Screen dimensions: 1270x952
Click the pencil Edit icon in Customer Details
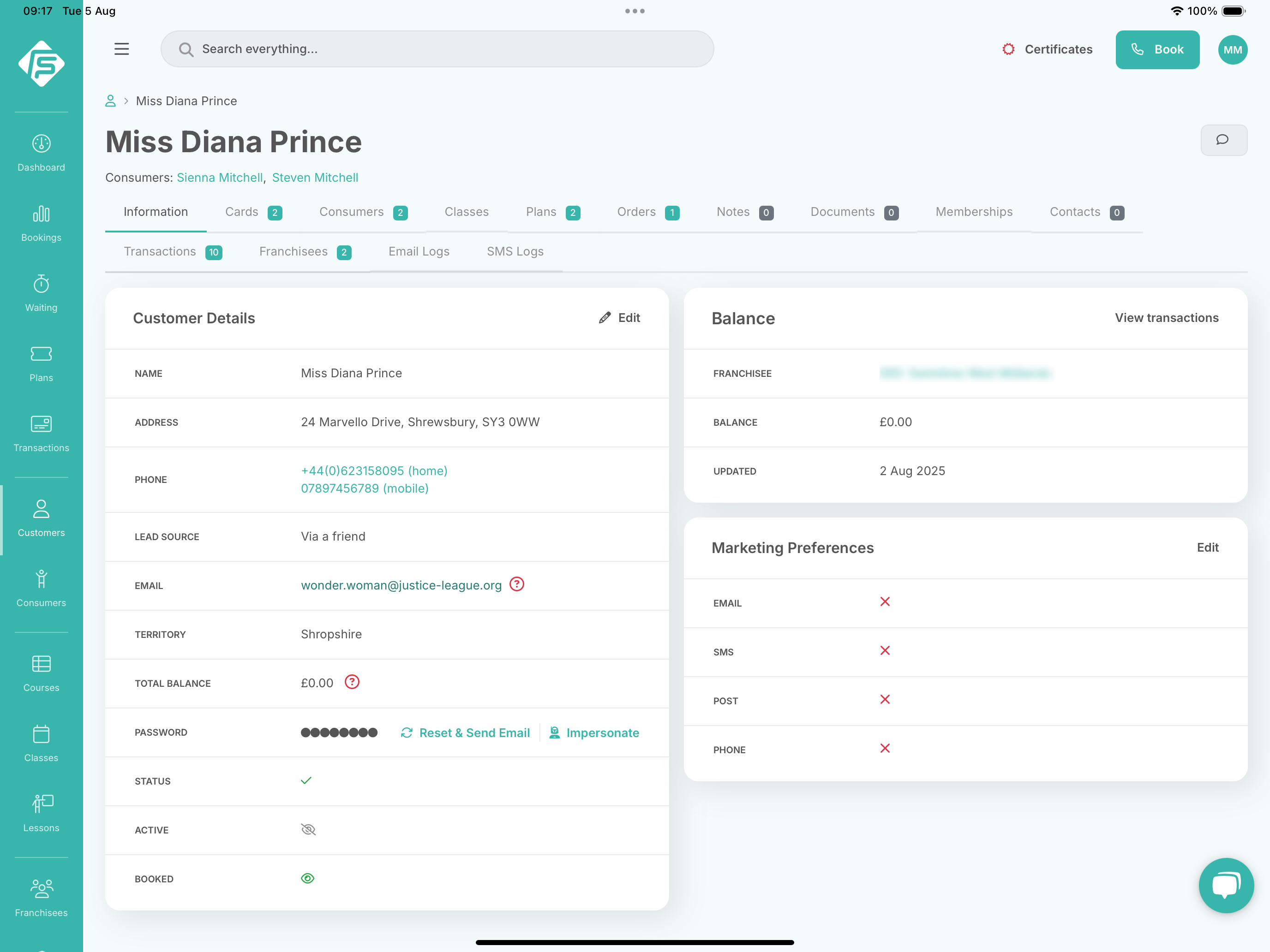pos(605,318)
